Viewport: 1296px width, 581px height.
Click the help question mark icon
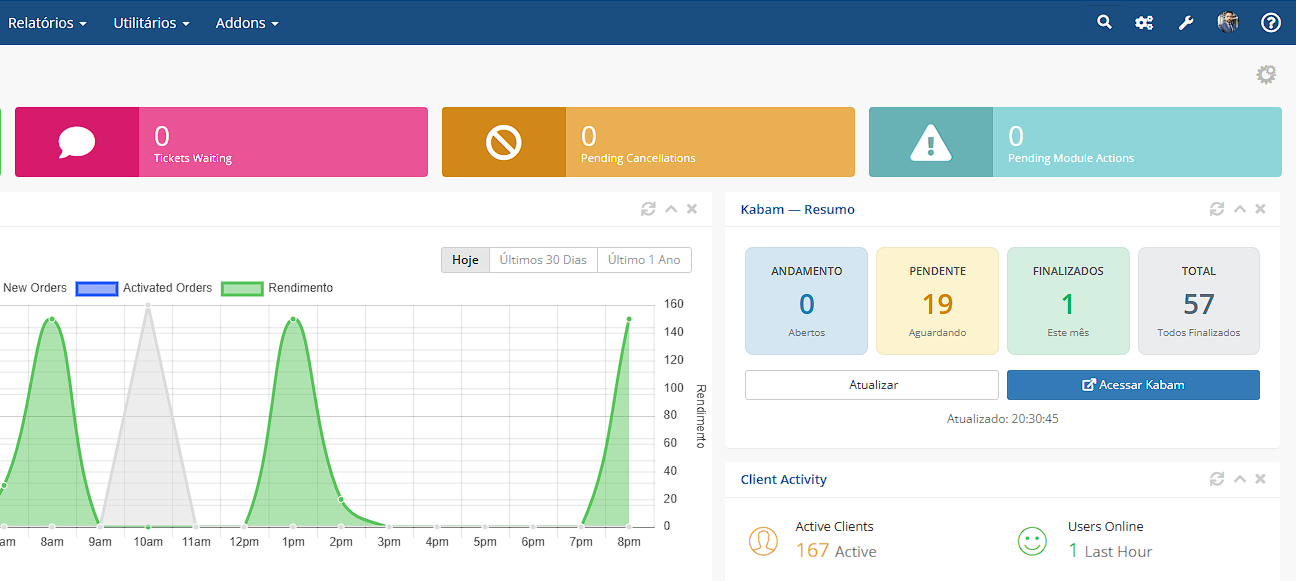(x=1270, y=22)
